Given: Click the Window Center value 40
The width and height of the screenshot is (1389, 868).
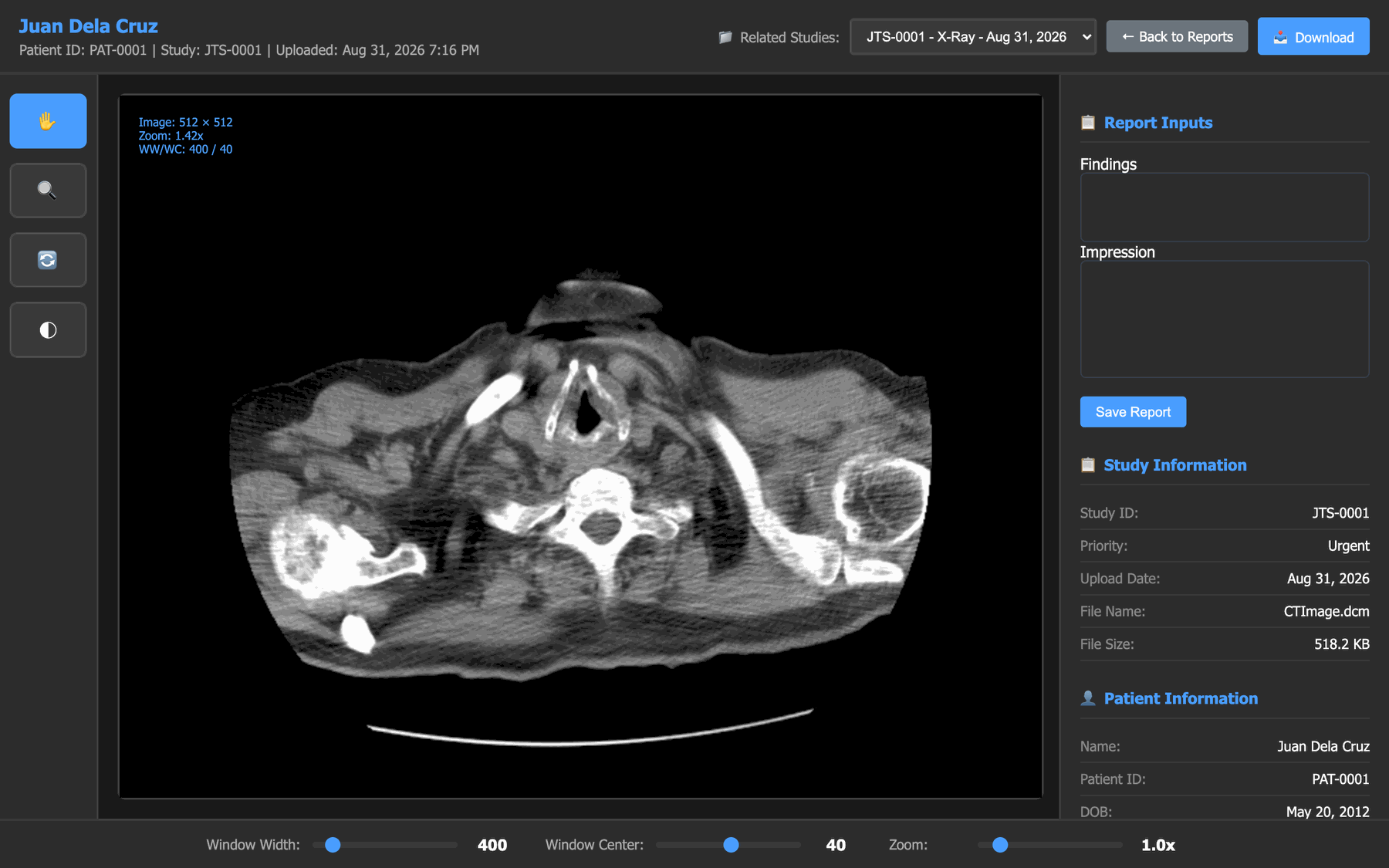Looking at the screenshot, I should pyautogui.click(x=836, y=845).
